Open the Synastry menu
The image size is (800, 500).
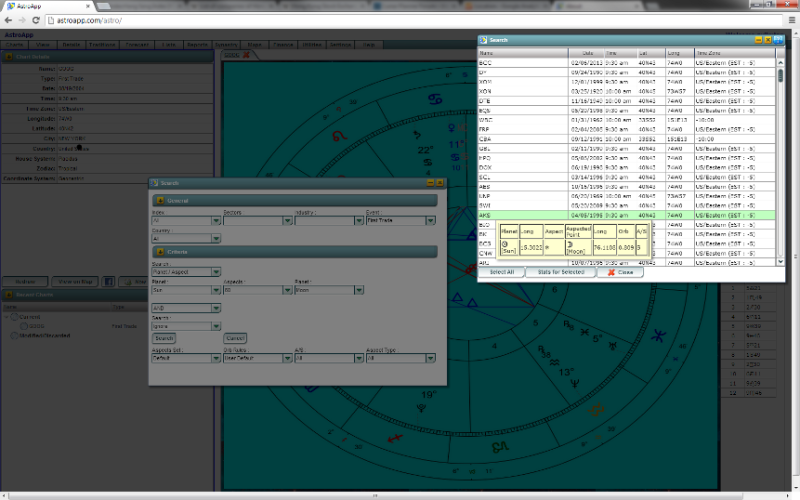(x=226, y=45)
